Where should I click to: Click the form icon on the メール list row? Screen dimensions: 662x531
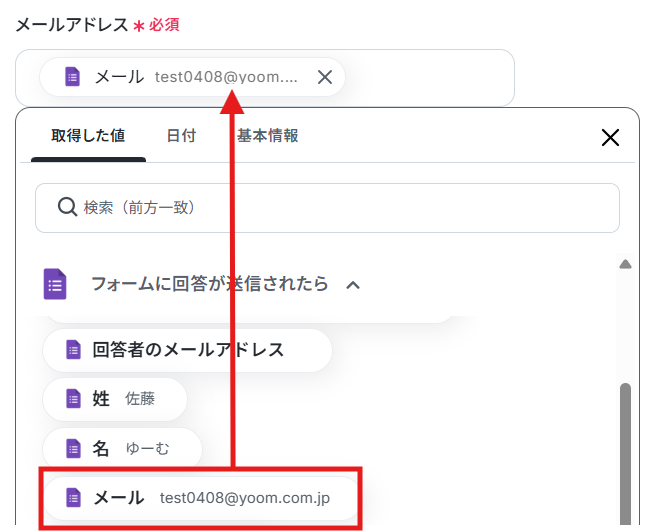coord(73,498)
